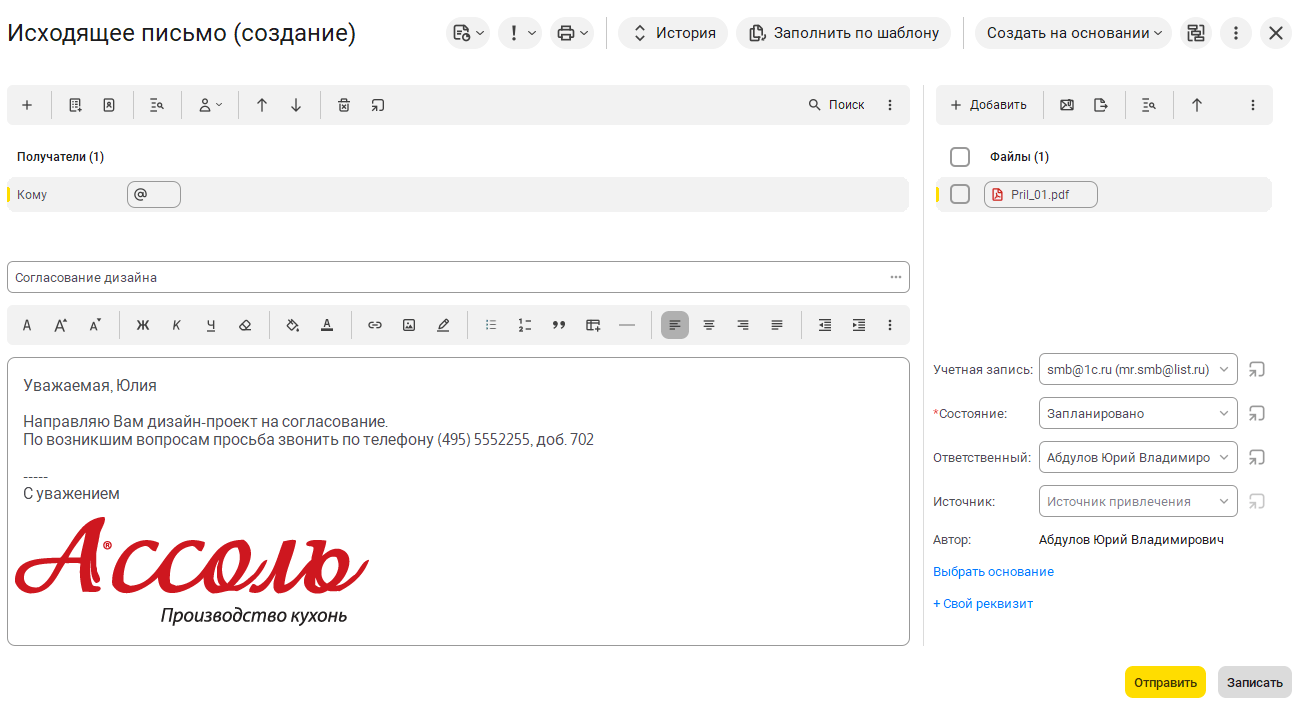Screen dimensions: 1304x707
Task: Expand the Создать на основании menu
Action: 1073,33
